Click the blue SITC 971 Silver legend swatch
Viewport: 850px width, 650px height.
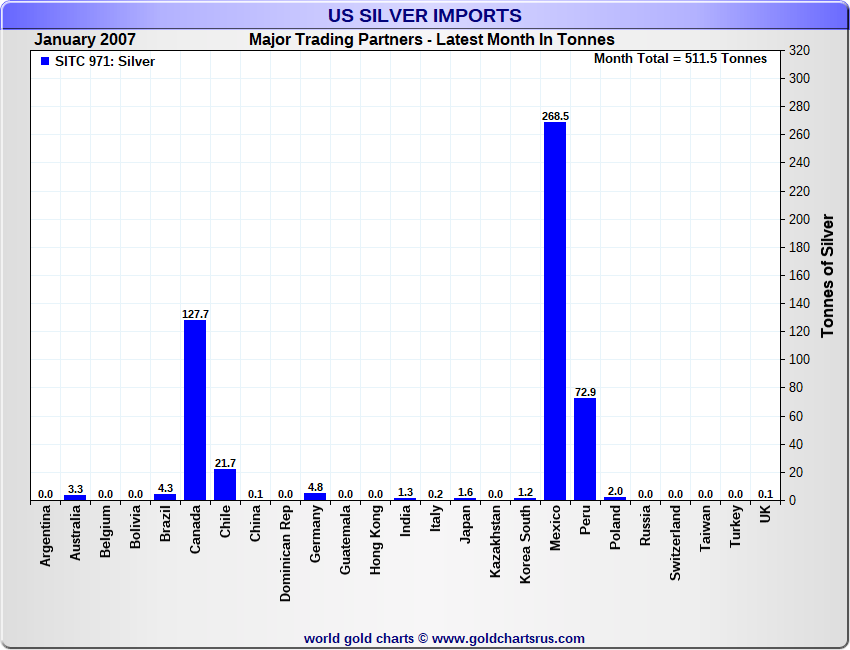45,61
